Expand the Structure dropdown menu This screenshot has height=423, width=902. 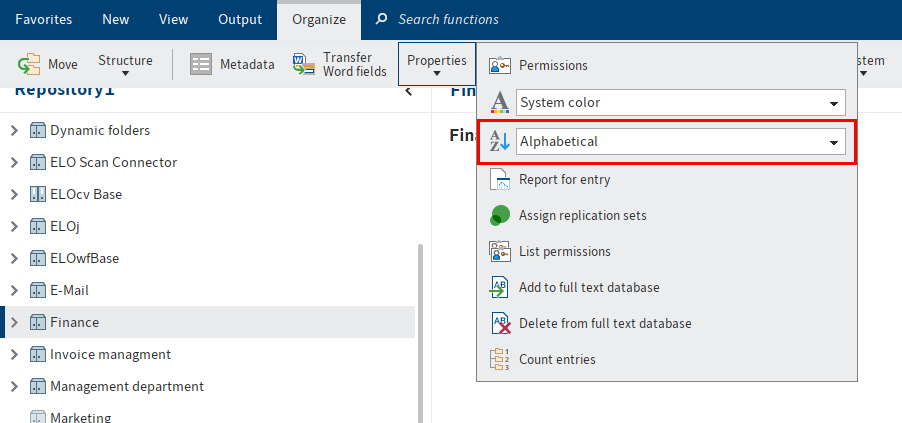click(125, 65)
